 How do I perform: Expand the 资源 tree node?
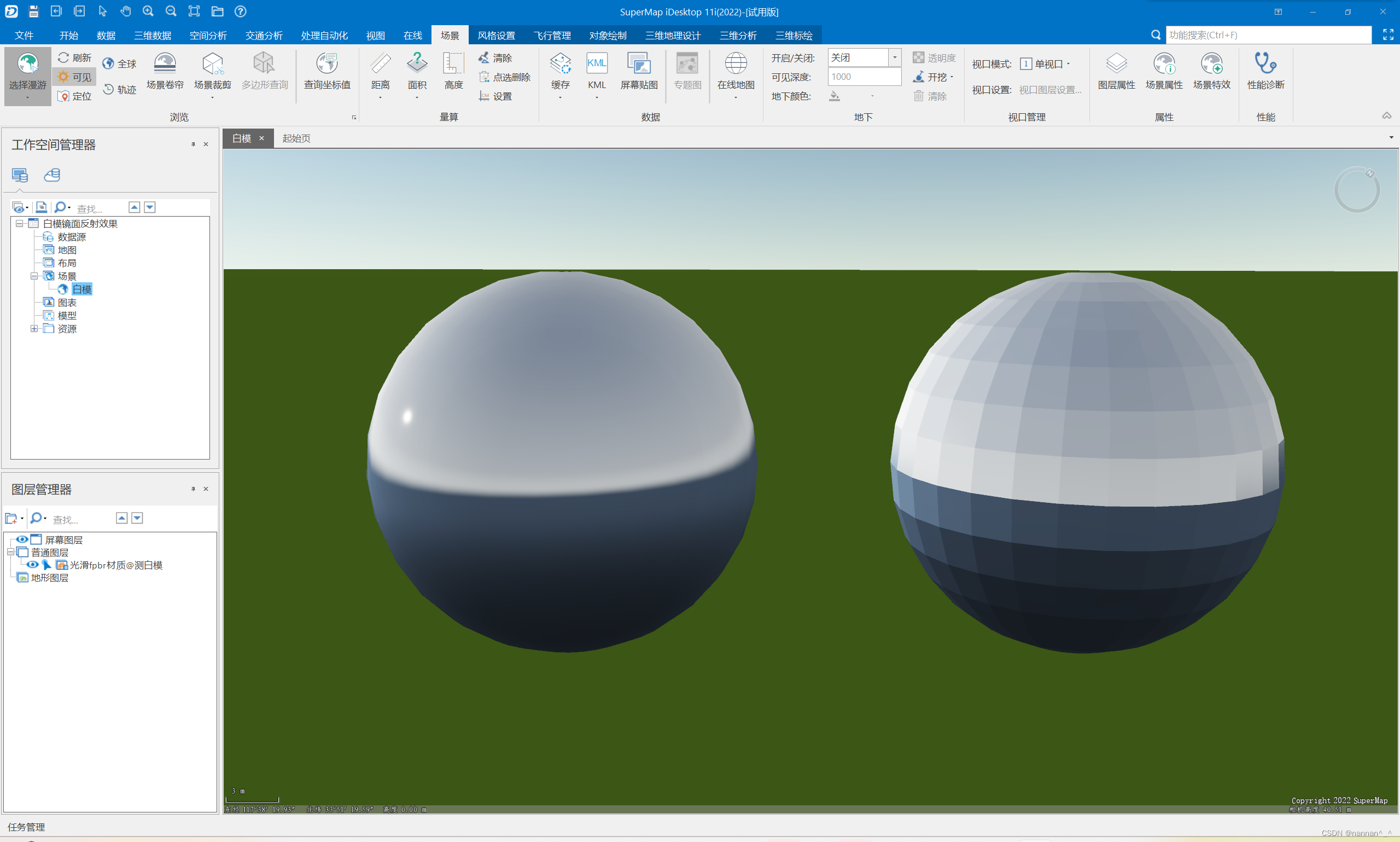click(x=34, y=328)
